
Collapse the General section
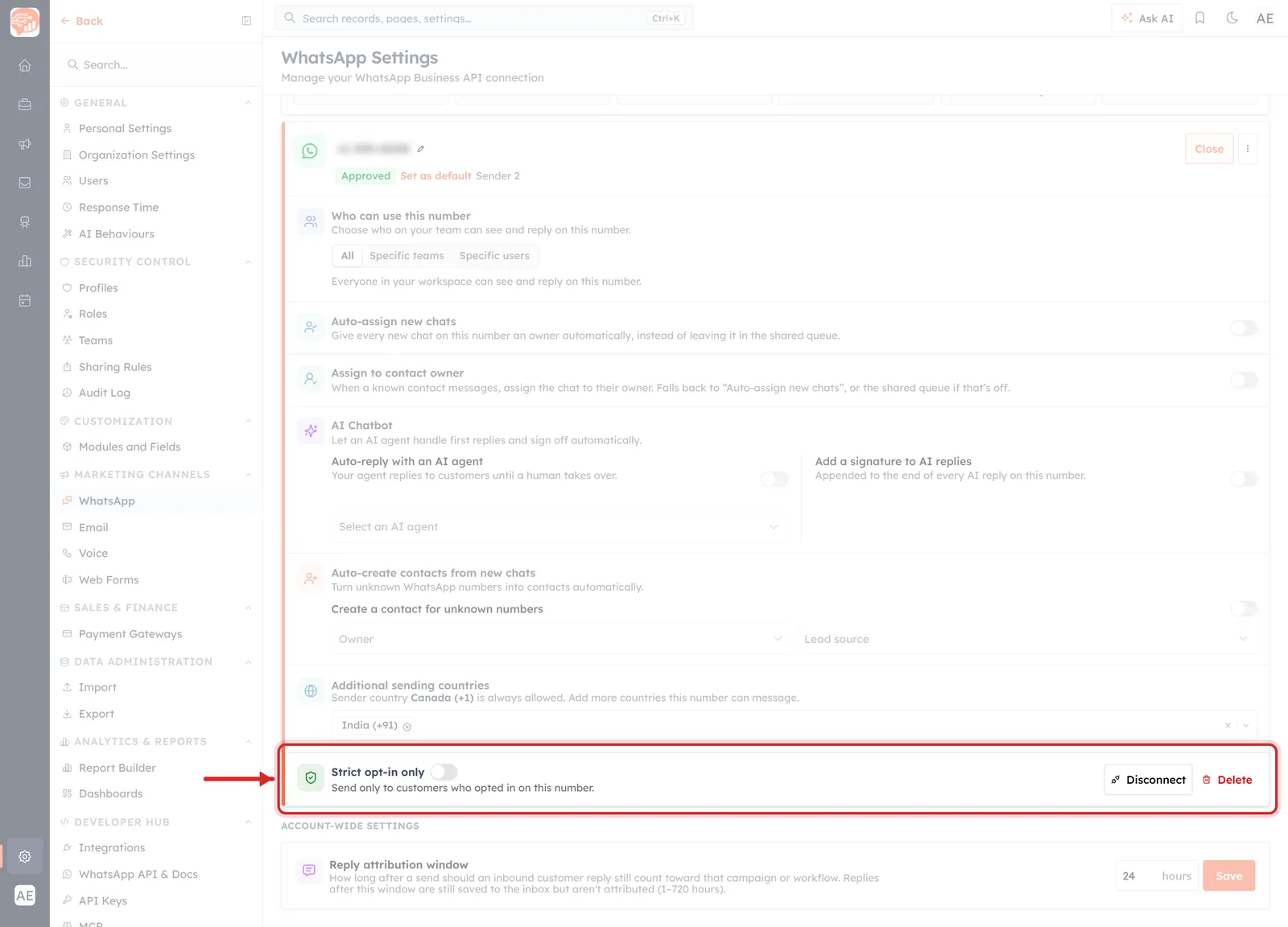[248, 103]
